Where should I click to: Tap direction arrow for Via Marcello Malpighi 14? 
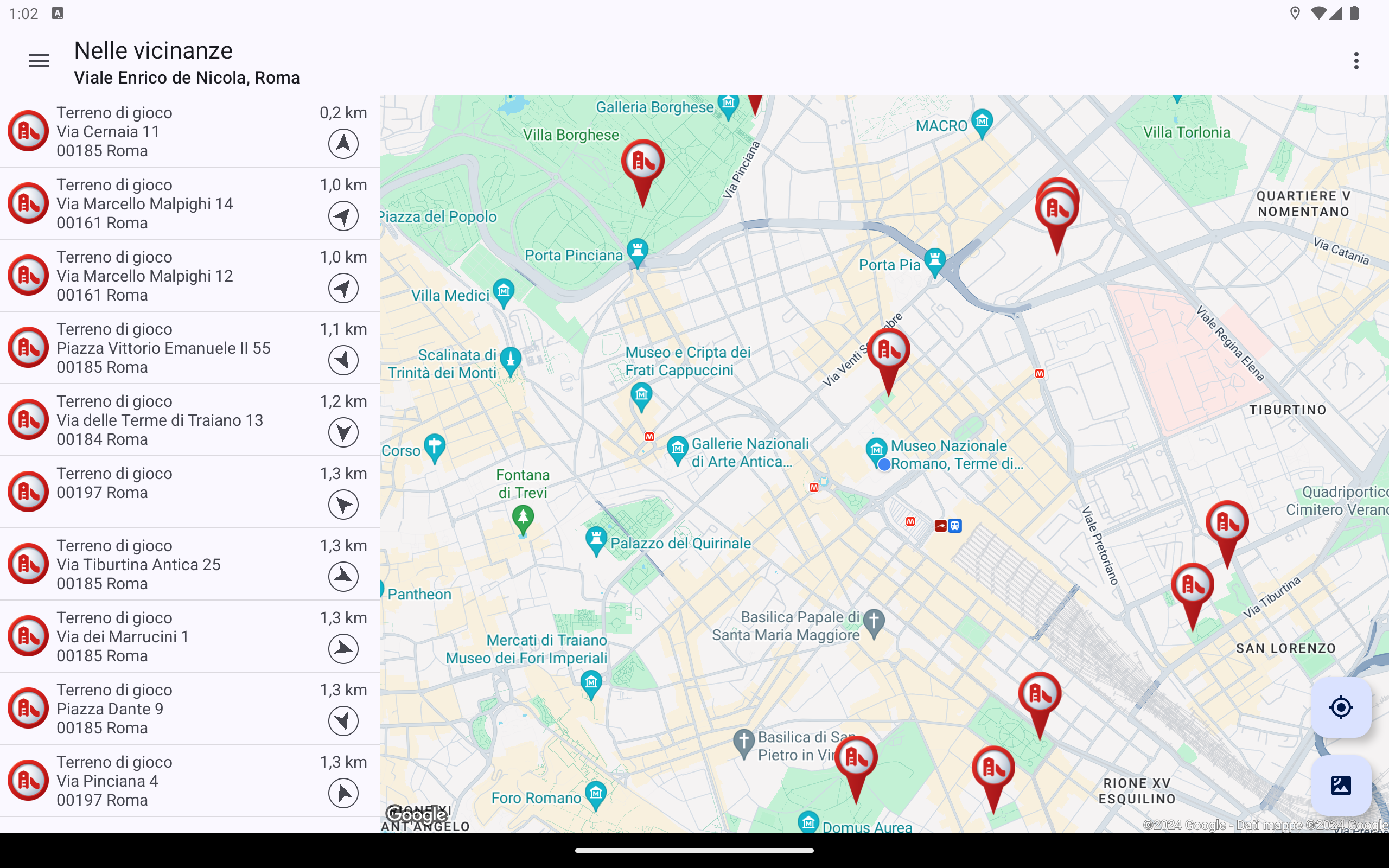click(343, 216)
